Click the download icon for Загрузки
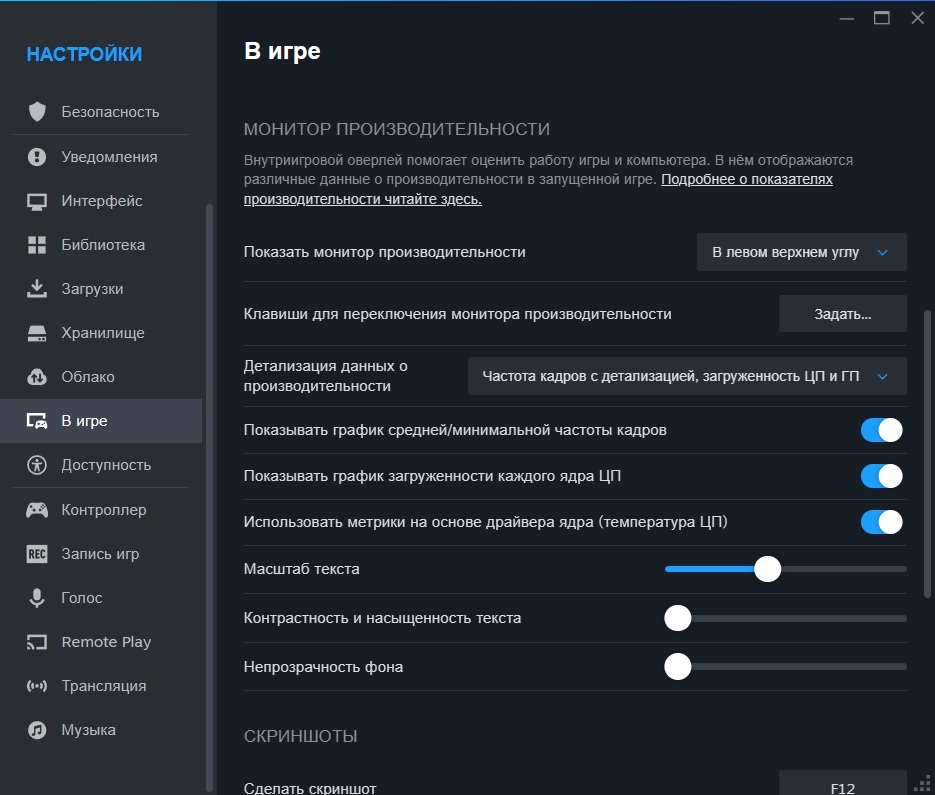Image resolution: width=935 pixels, height=795 pixels. 37,289
